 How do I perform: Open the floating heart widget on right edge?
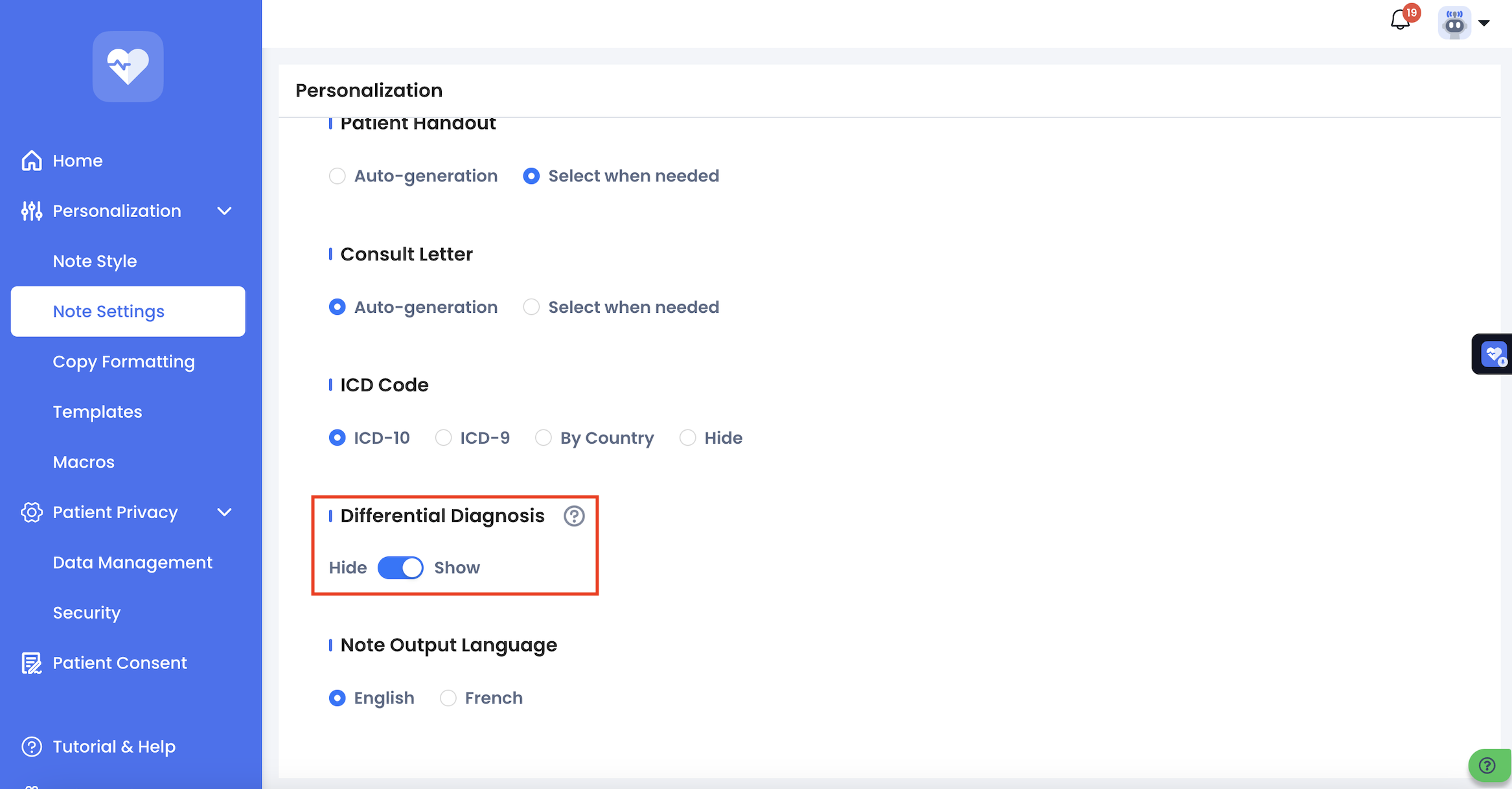click(x=1493, y=354)
